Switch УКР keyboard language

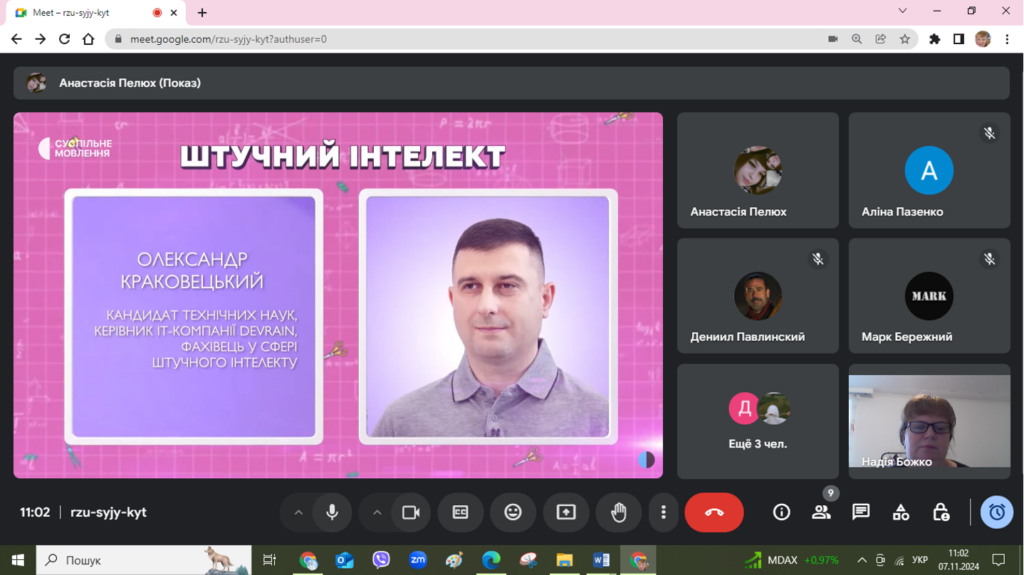[x=920, y=560]
